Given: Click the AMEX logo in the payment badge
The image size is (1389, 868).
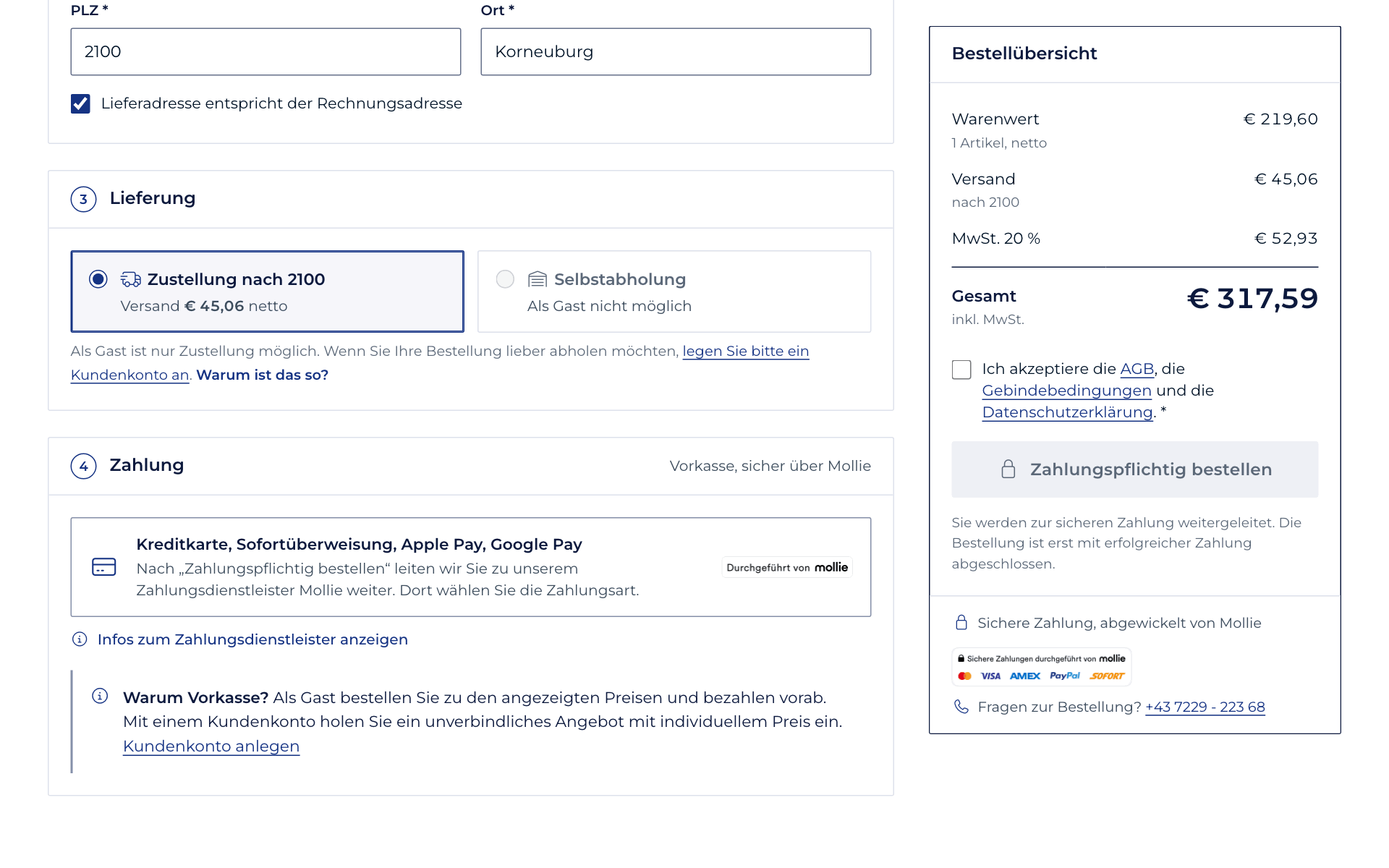Looking at the screenshot, I should click(1025, 676).
